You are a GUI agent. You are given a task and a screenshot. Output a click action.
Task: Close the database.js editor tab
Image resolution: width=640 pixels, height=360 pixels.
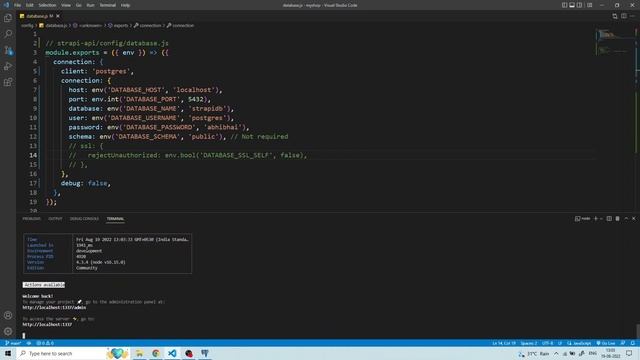(x=58, y=16)
